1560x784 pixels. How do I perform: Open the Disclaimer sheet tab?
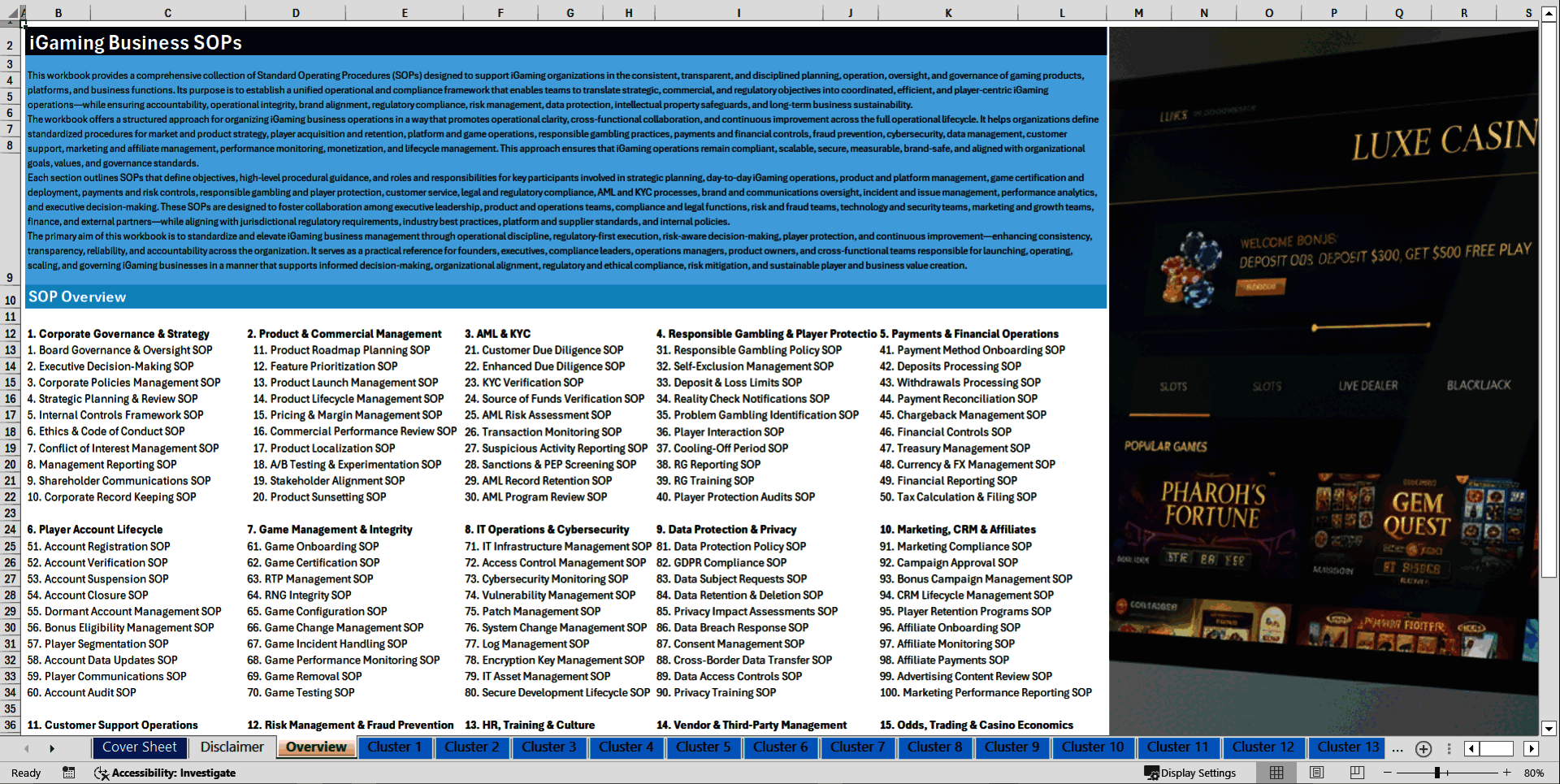coord(232,747)
